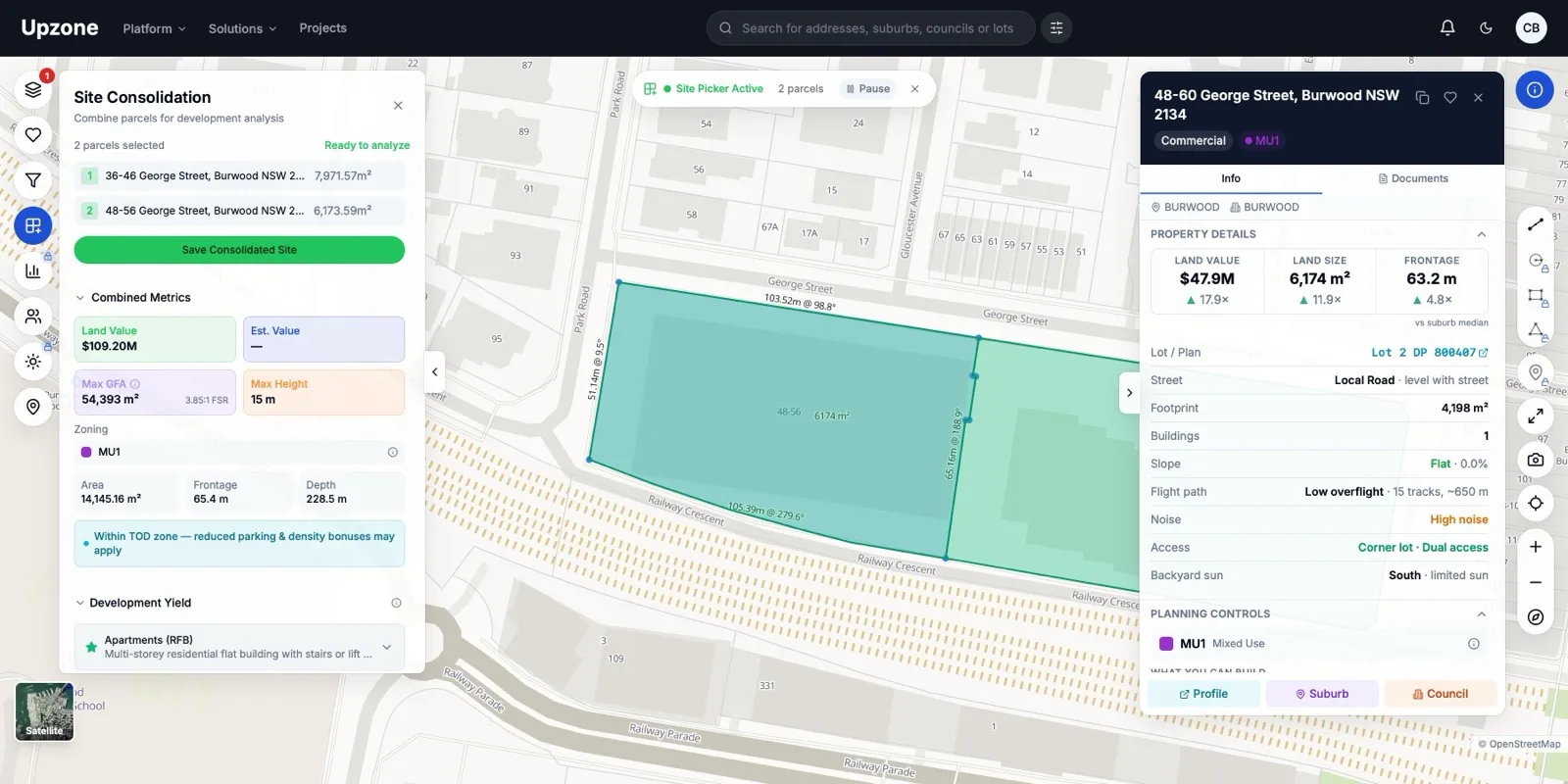Image resolution: width=1568 pixels, height=784 pixels.
Task: Favorite the property with heart icon
Action: click(1450, 98)
